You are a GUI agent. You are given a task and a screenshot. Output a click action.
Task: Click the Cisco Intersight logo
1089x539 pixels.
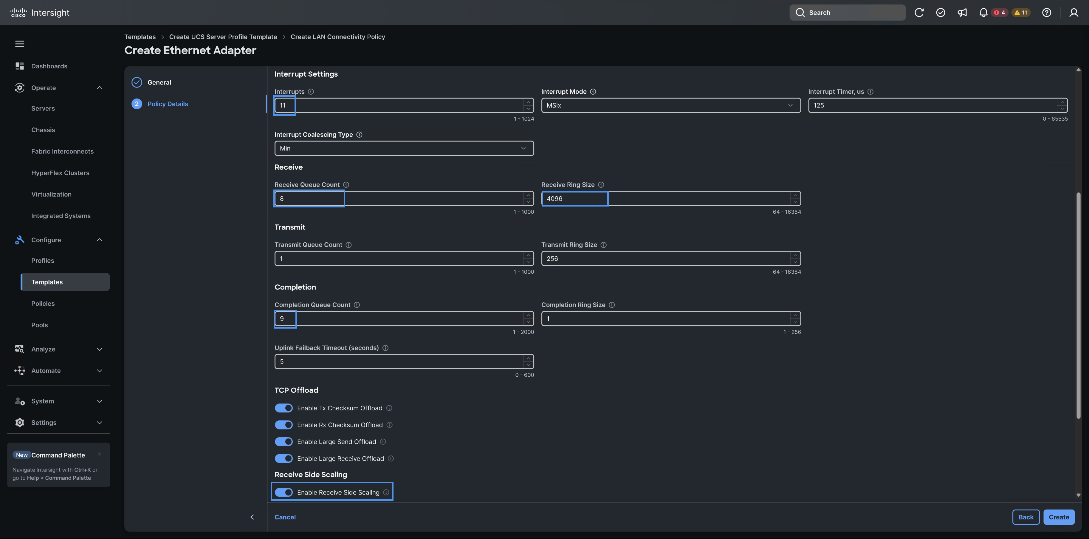(x=40, y=13)
